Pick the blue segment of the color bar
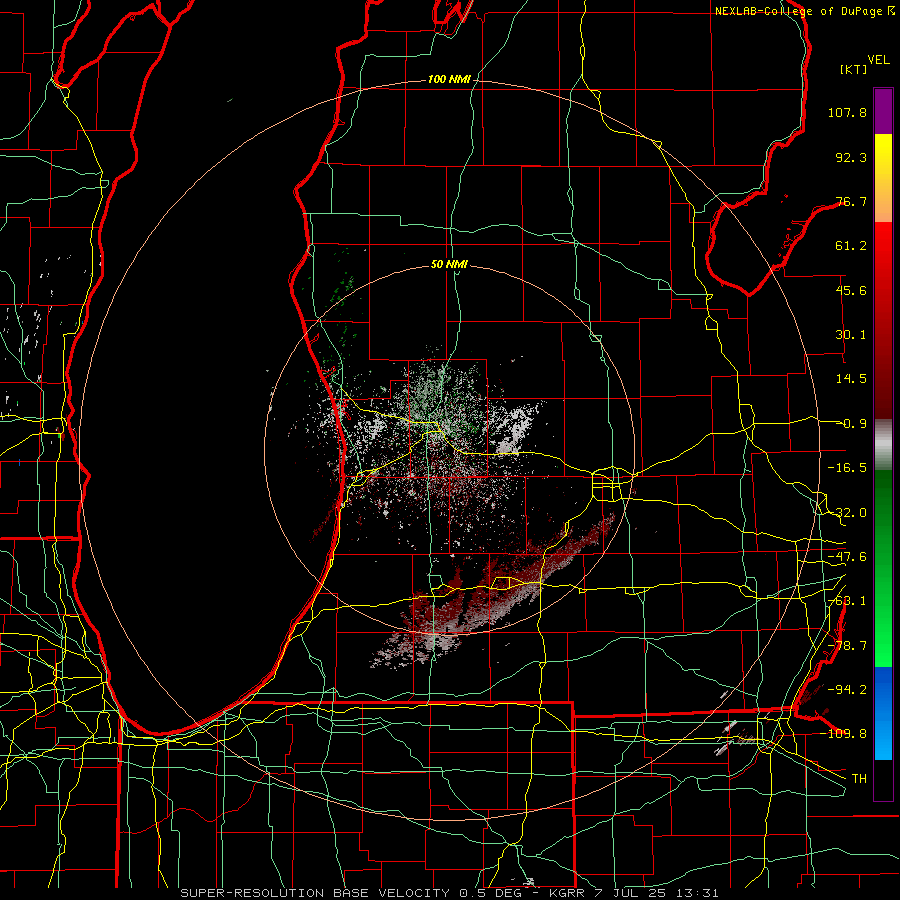900x900 pixels. click(x=883, y=713)
